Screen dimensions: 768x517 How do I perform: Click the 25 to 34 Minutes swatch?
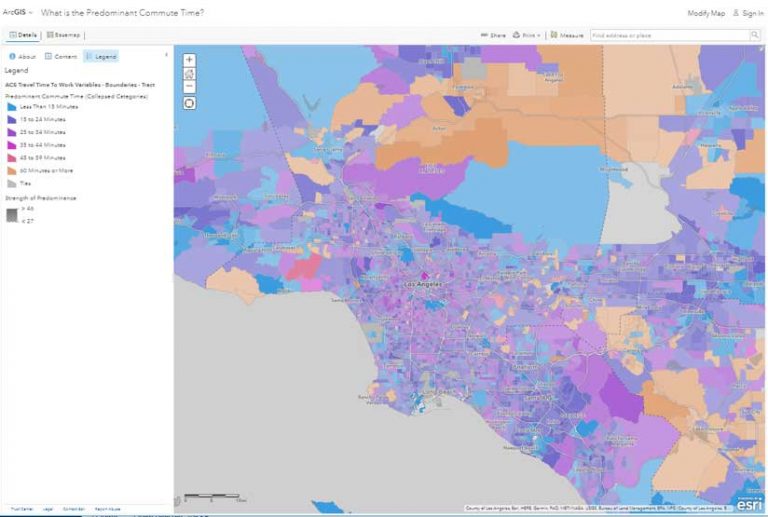[x=12, y=132]
